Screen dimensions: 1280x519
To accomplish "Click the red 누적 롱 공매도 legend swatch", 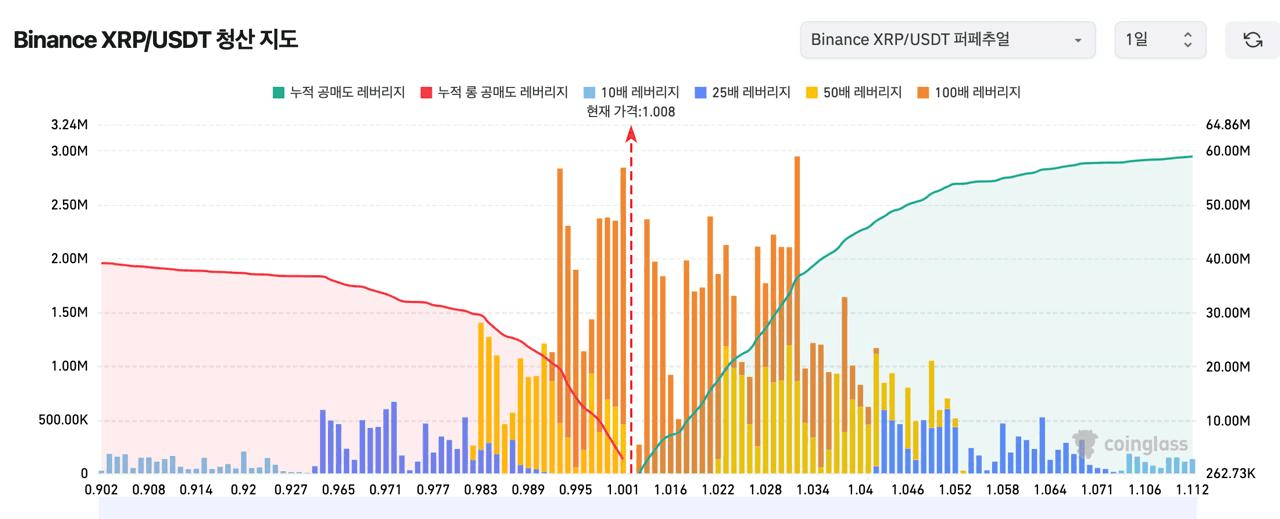I will coord(427,92).
